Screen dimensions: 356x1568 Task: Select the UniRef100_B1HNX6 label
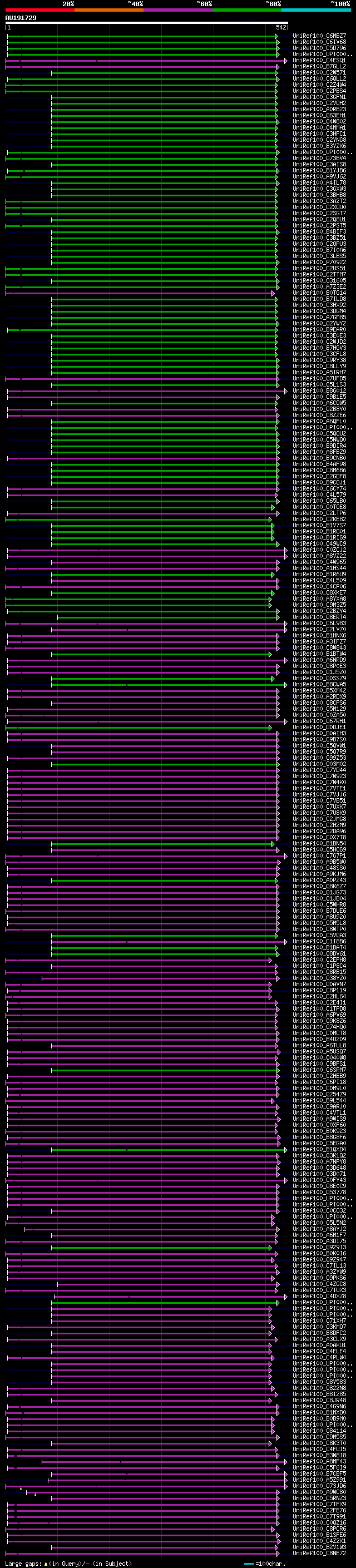pos(319,636)
